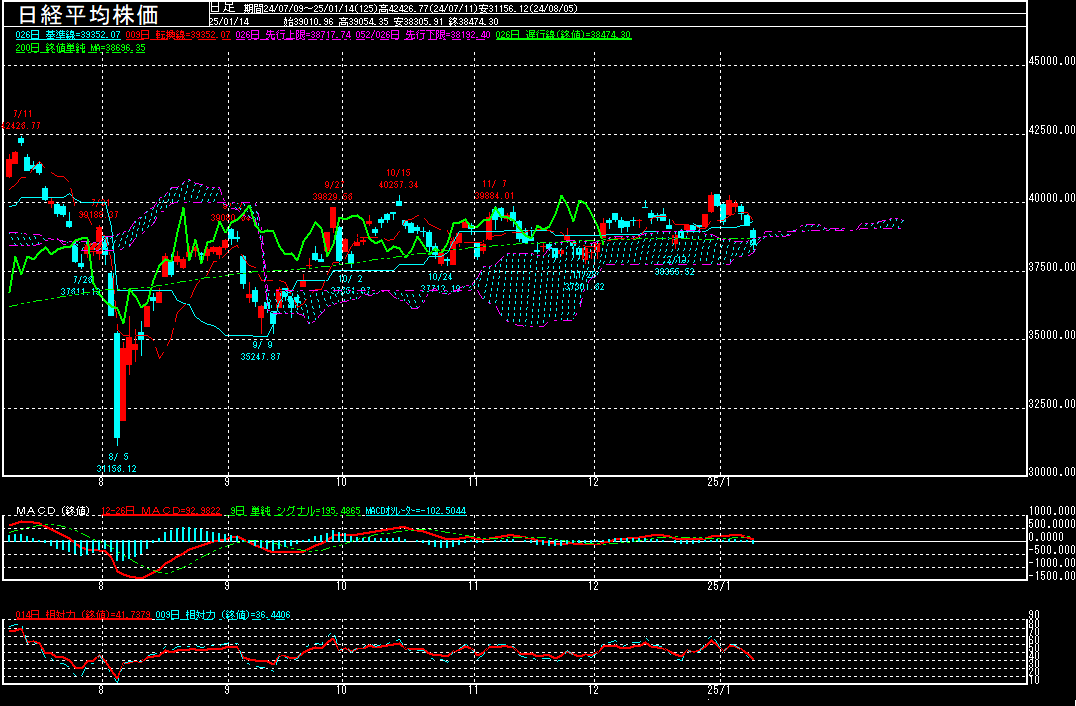Click the 10/15 40257.34 peak annotation

398,178
